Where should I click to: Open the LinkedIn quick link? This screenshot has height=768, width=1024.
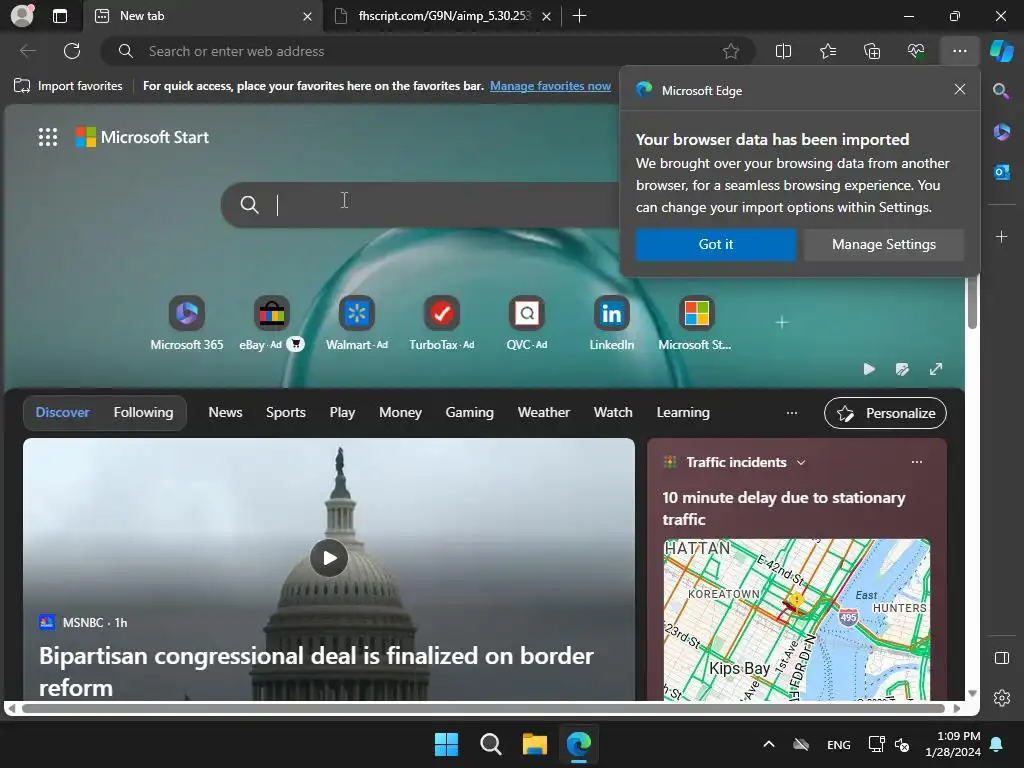[611, 323]
